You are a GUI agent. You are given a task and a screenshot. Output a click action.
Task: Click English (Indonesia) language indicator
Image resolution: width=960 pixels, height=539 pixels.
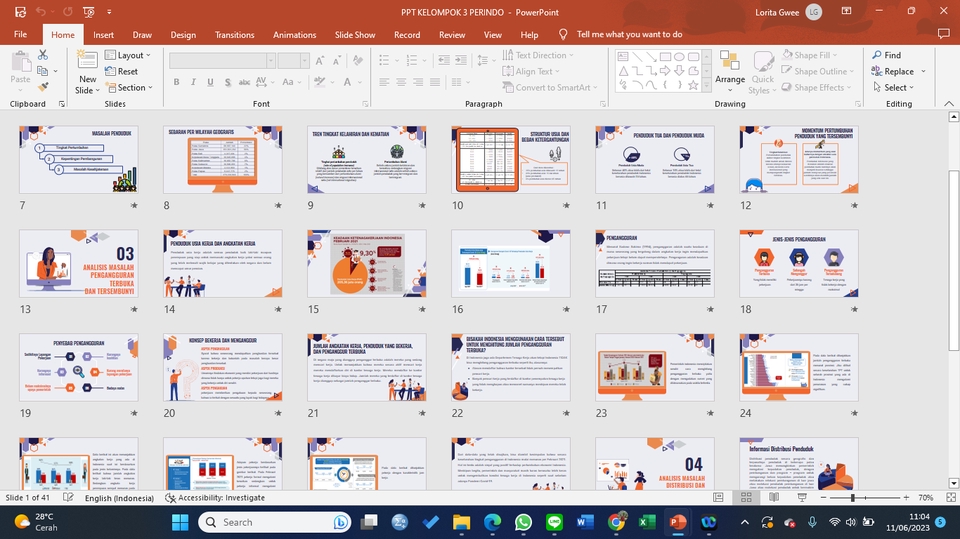point(119,497)
